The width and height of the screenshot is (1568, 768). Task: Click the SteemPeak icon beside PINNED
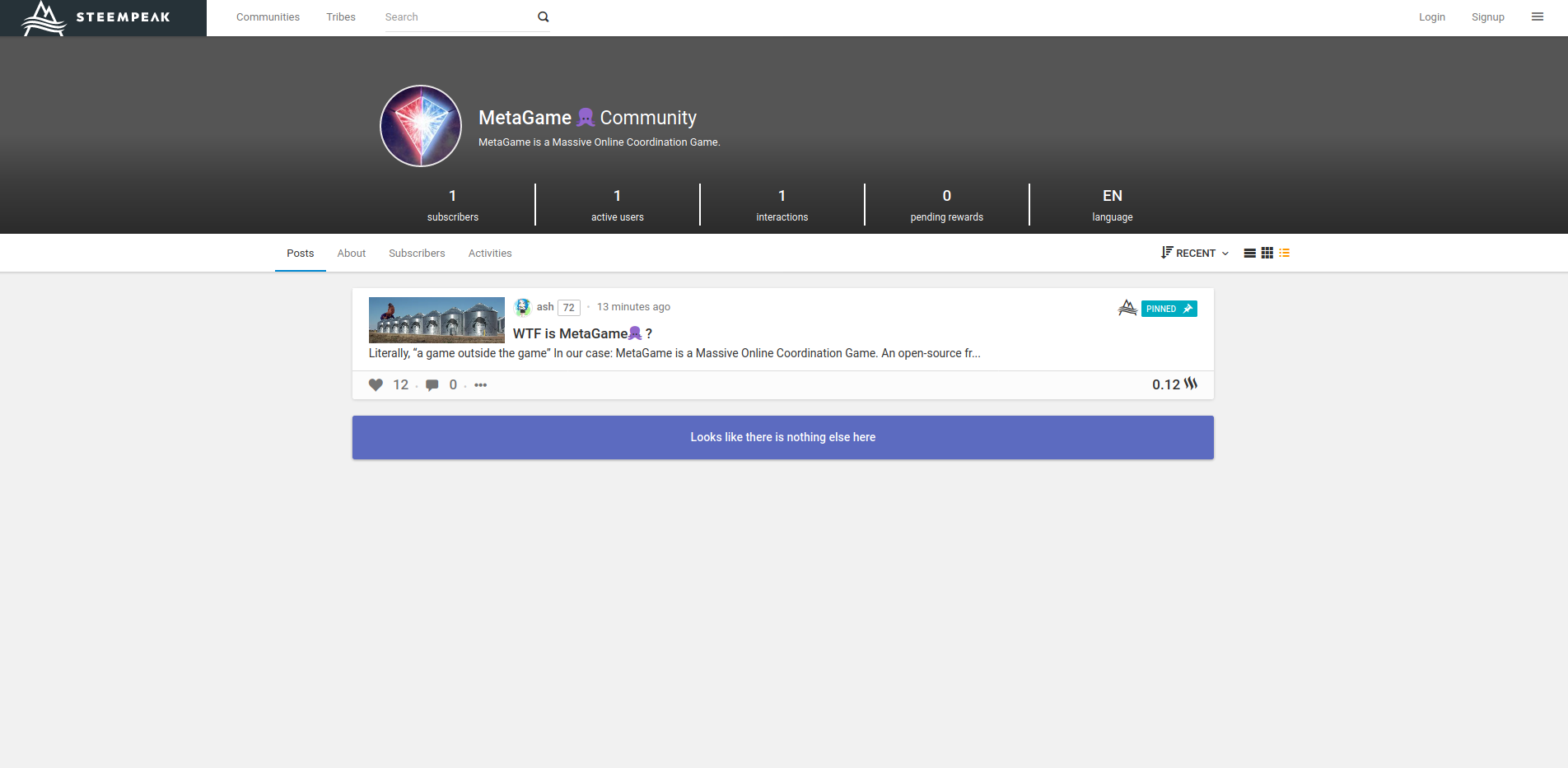(1127, 308)
